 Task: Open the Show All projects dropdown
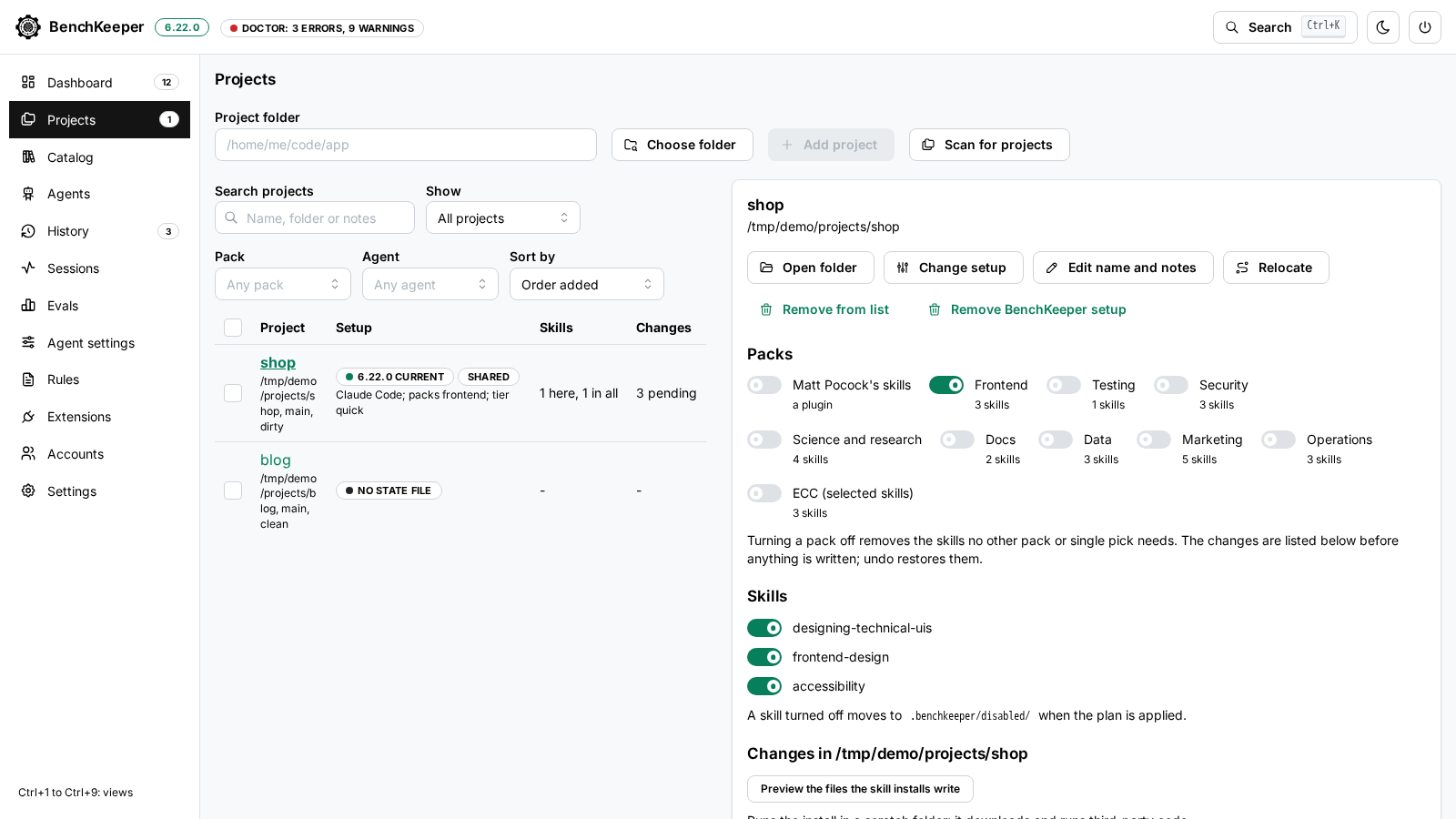(x=503, y=217)
